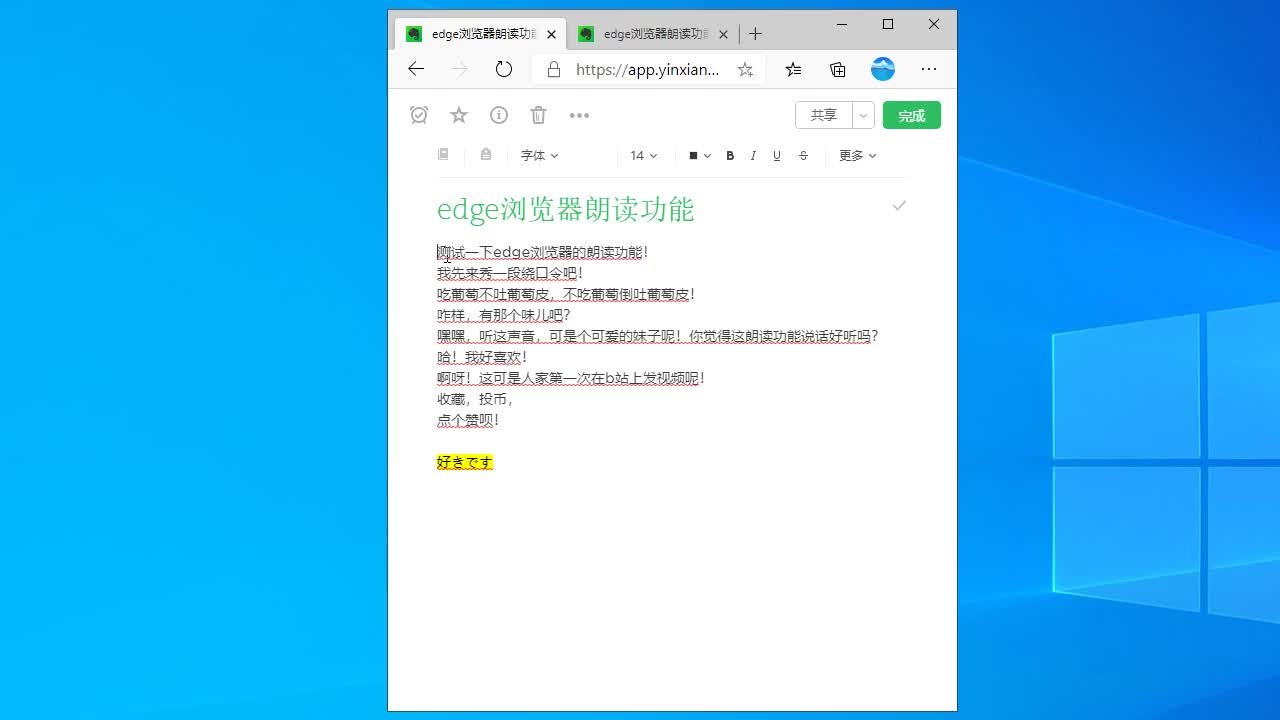This screenshot has width=1280, height=720.
Task: Close the second Evernote tab
Action: (x=723, y=34)
